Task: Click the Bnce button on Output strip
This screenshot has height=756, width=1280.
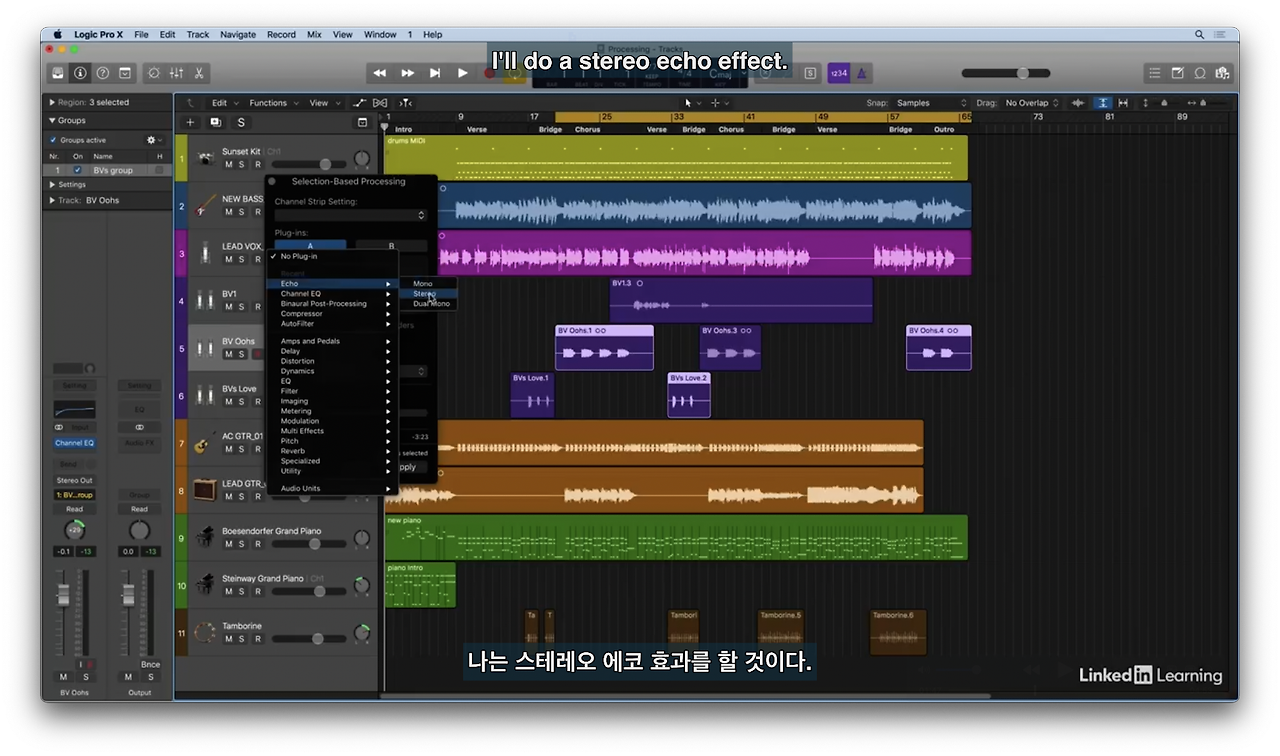Action: pos(150,665)
